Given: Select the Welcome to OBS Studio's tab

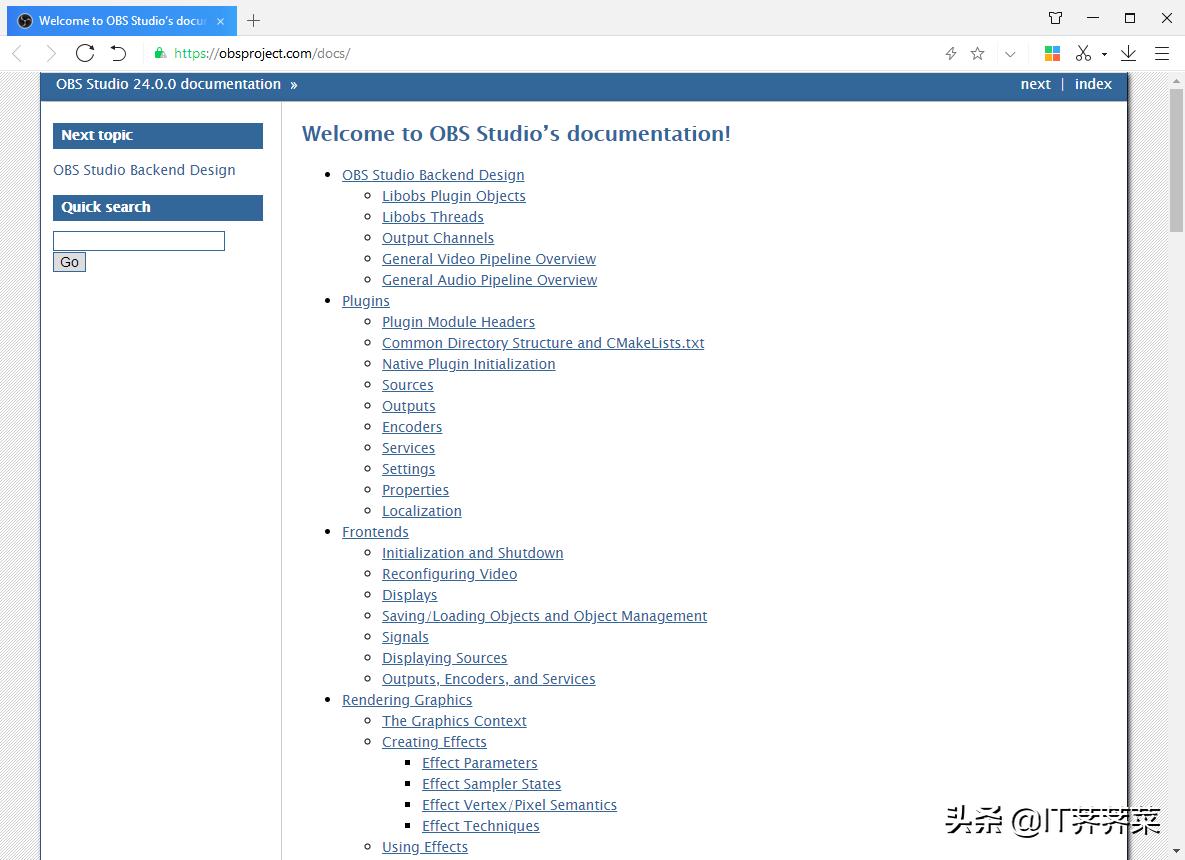Looking at the screenshot, I should coord(122,20).
